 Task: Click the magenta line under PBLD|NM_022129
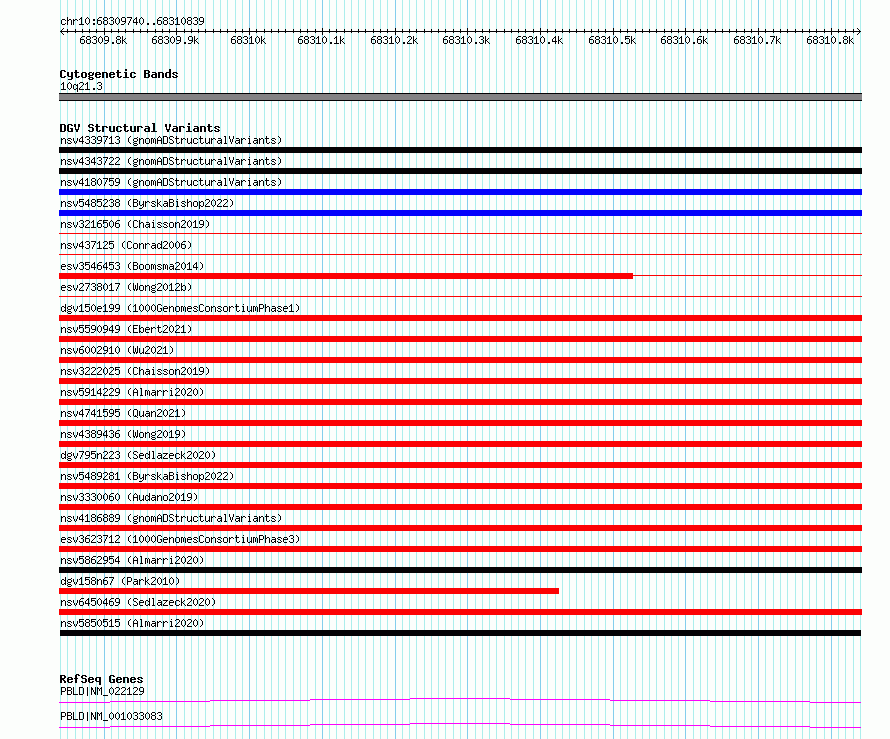(x=460, y=700)
